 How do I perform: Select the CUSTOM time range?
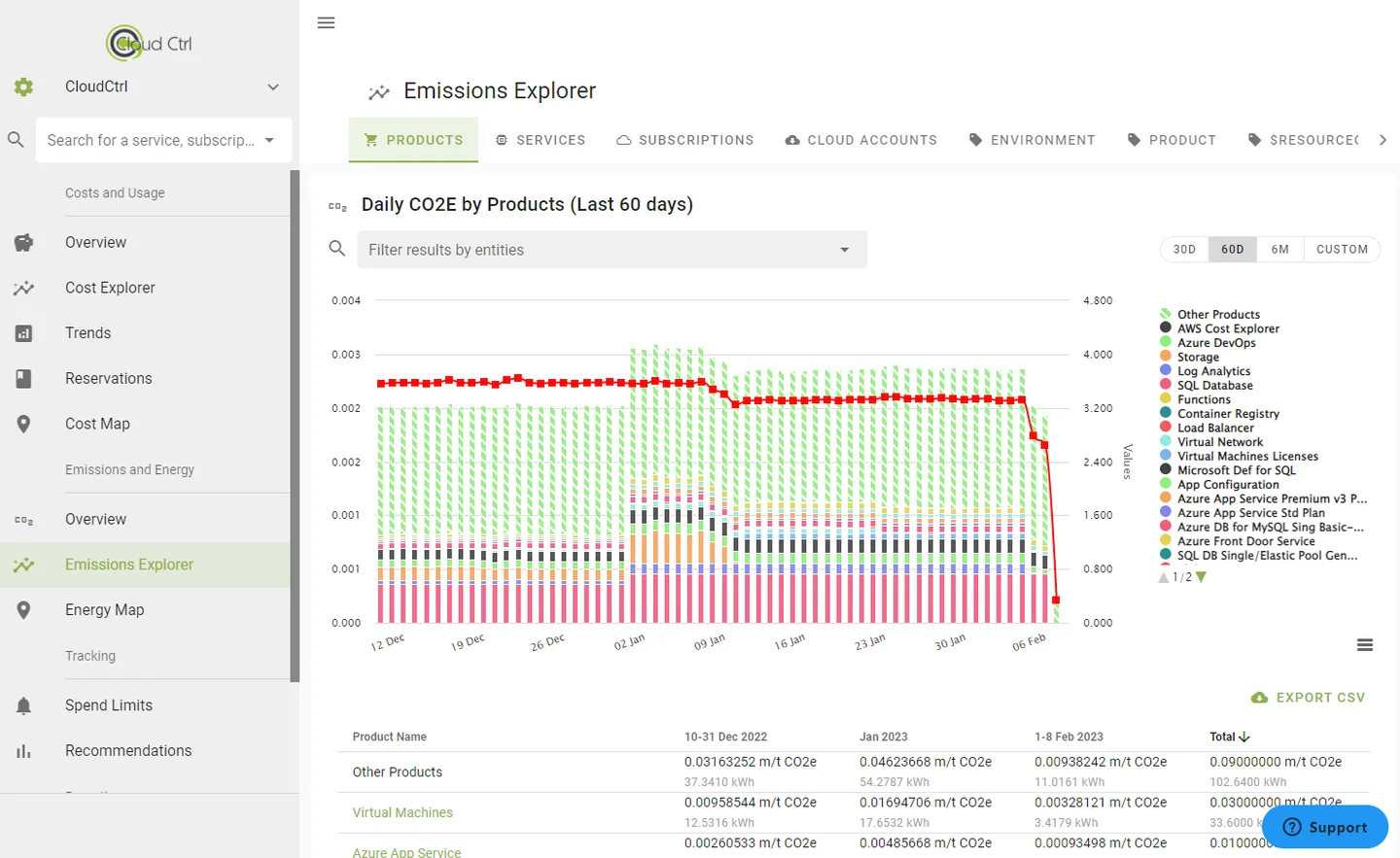coord(1342,250)
